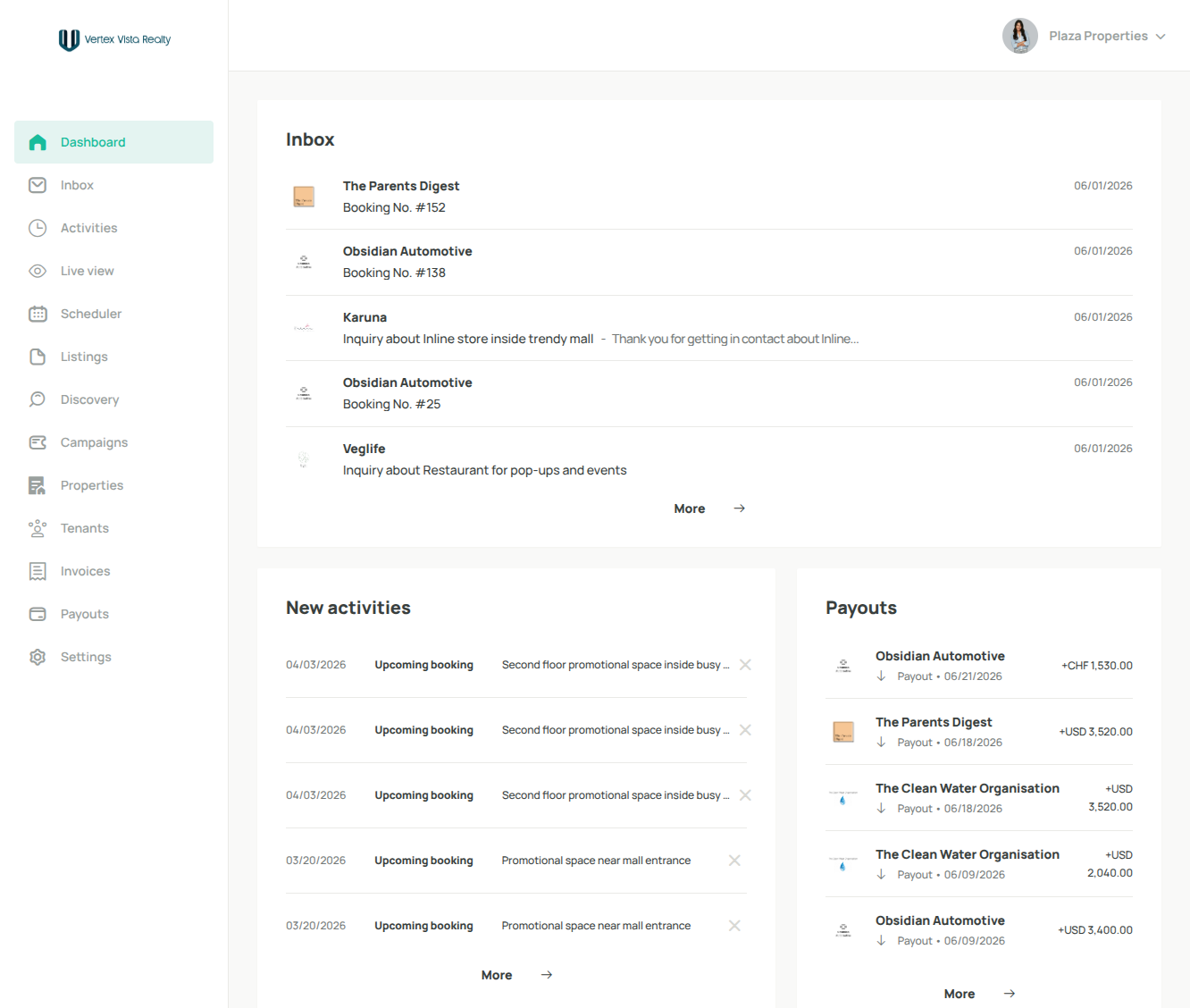Expand the Plaza Properties account dropdown
The height and width of the screenshot is (1008, 1190).
(x=1161, y=37)
